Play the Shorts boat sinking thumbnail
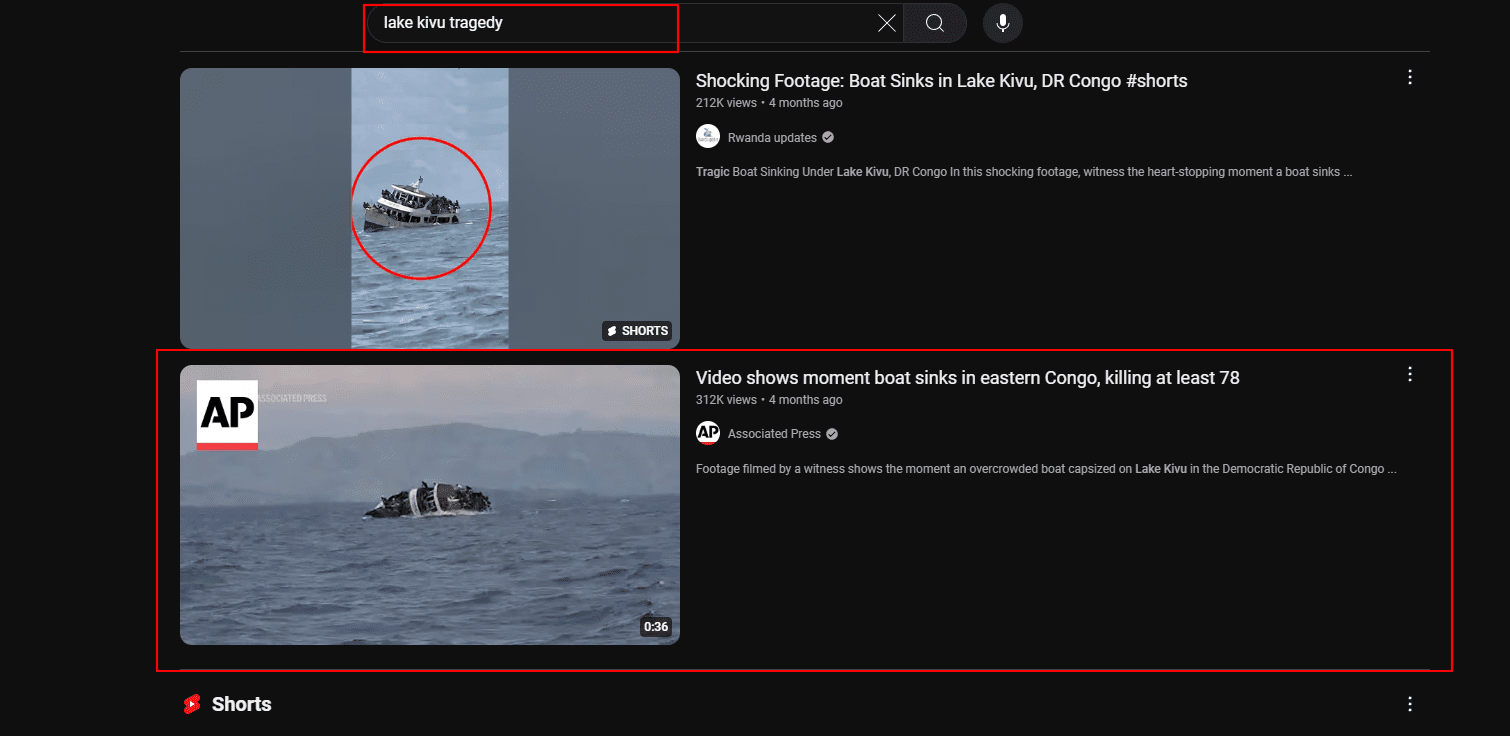The width and height of the screenshot is (1510, 736). click(429, 208)
